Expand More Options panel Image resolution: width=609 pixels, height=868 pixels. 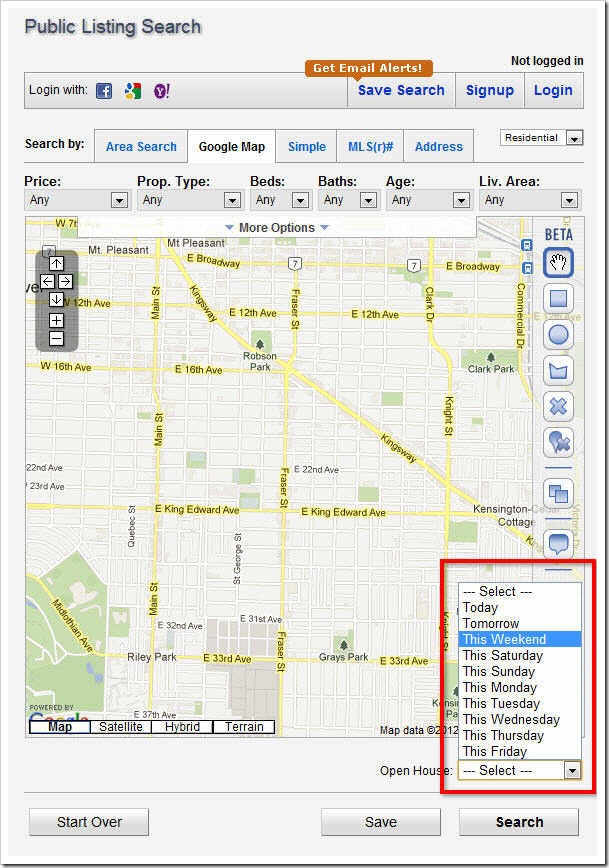[x=277, y=228]
